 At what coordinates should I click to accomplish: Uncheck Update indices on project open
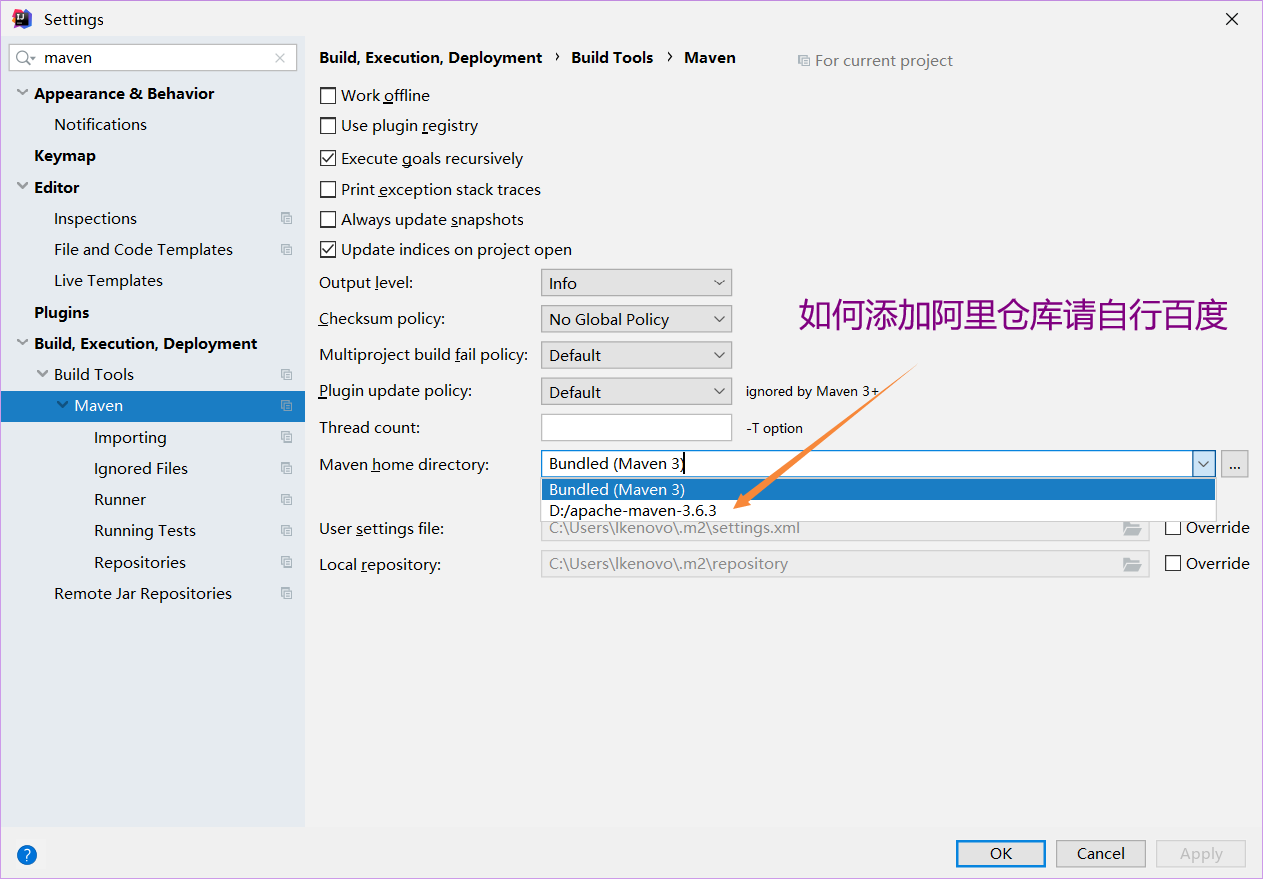click(327, 249)
